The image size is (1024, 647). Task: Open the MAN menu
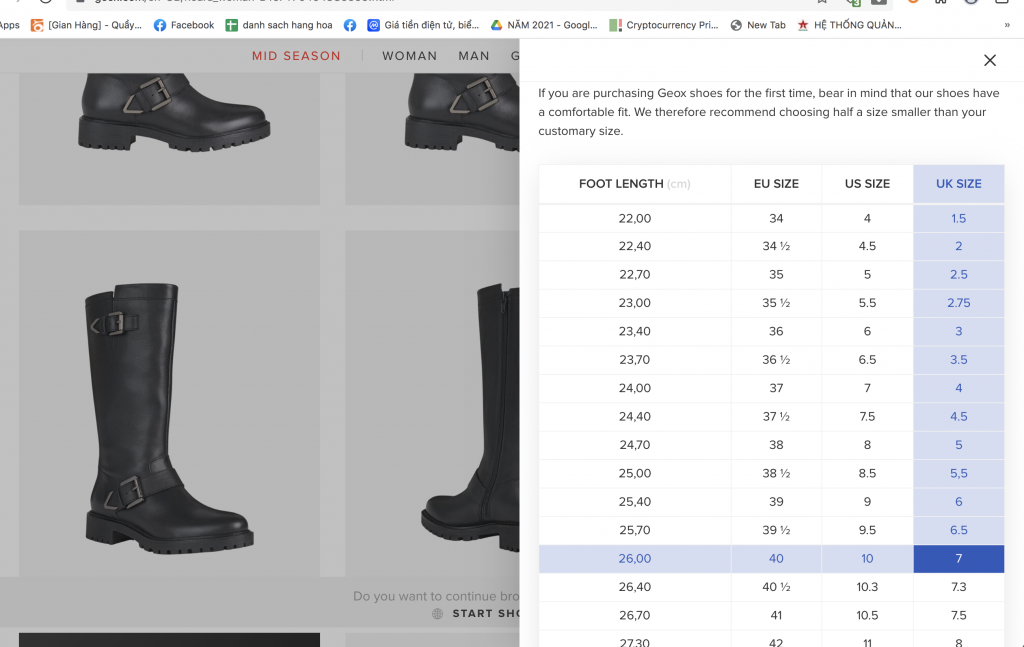[474, 56]
